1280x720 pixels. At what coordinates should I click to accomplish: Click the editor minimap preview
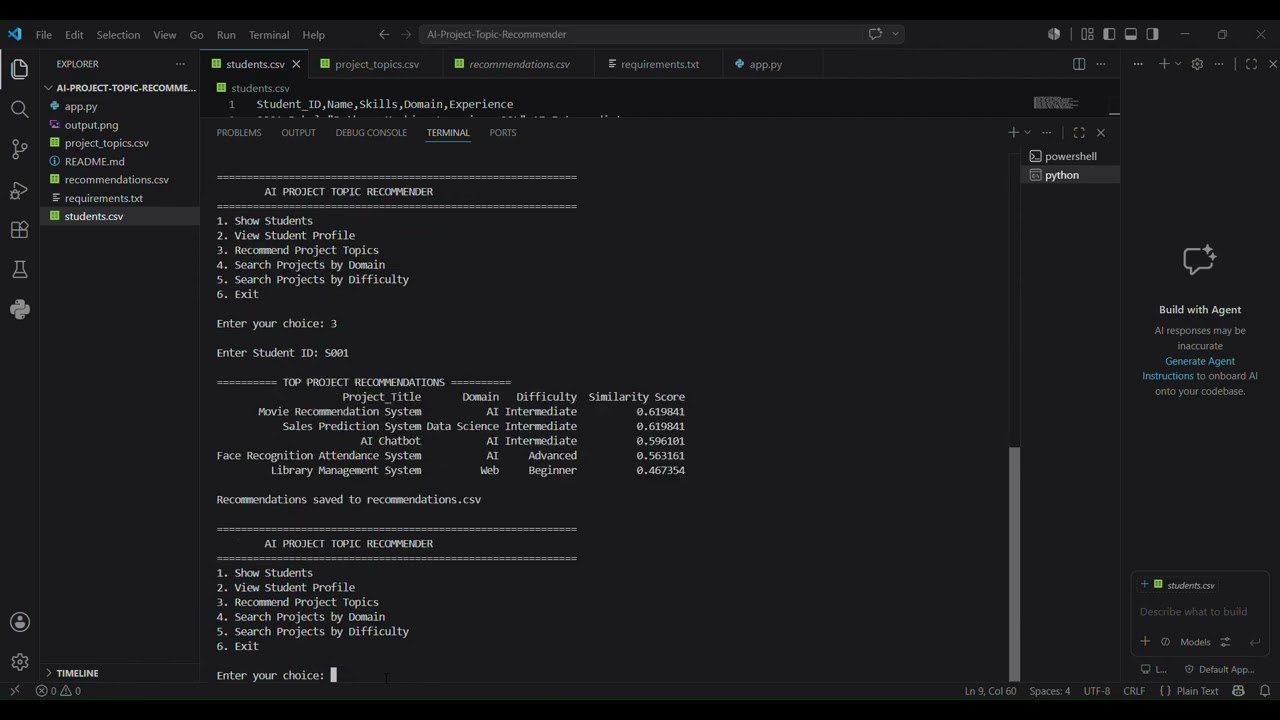coord(1055,103)
